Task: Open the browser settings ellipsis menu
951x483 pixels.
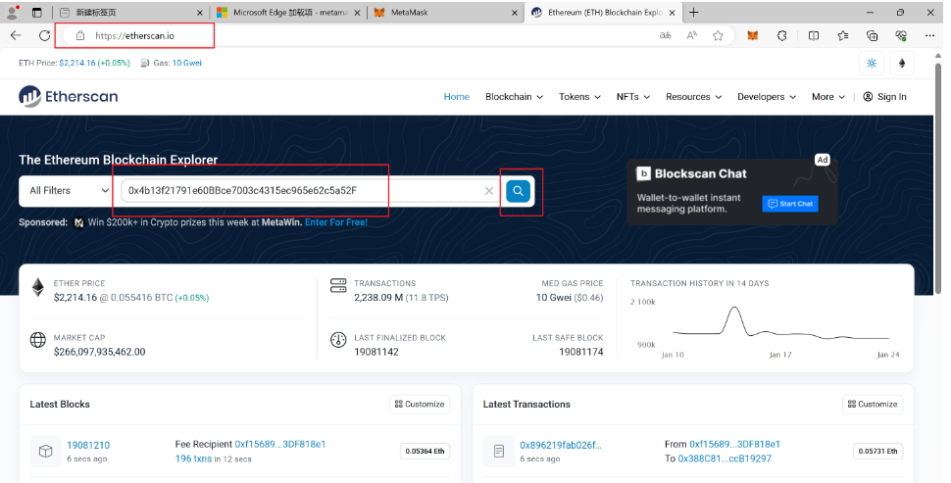Action: (x=930, y=36)
